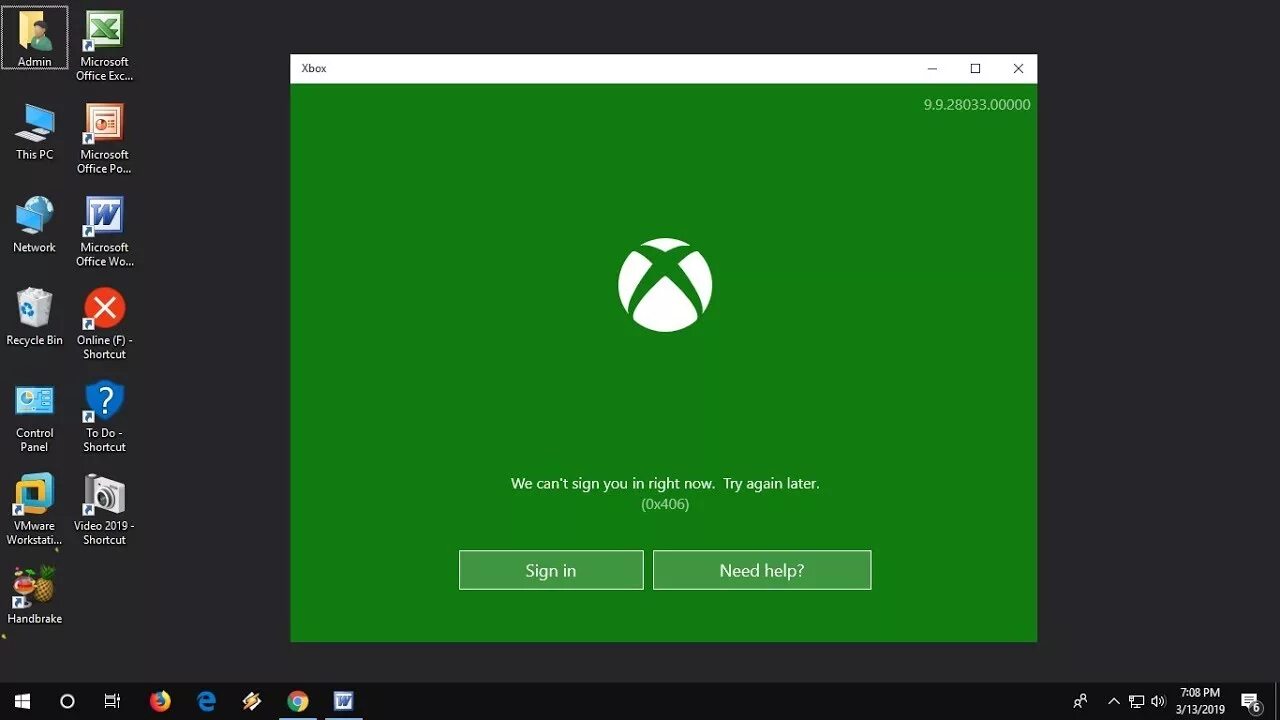Select the VMware Workstation shortcut
The height and width of the screenshot is (720, 1280).
tap(35, 511)
